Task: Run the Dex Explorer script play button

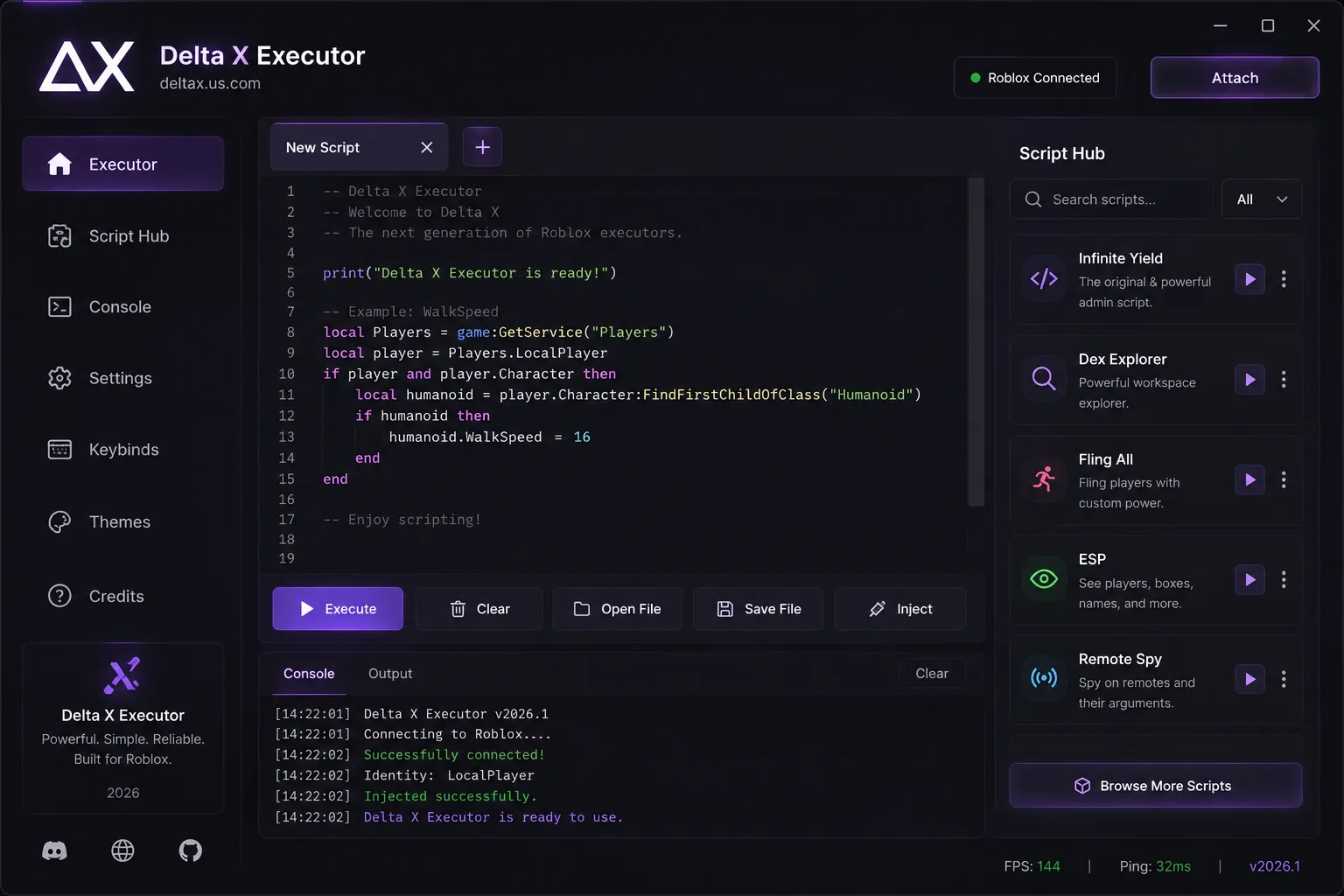Action: coord(1249,380)
